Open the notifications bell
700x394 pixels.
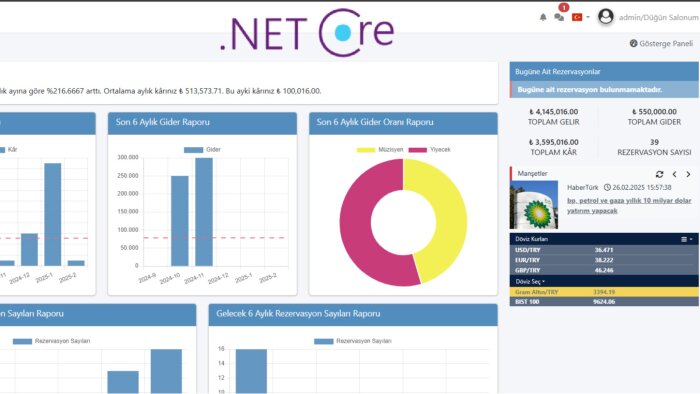pos(543,17)
